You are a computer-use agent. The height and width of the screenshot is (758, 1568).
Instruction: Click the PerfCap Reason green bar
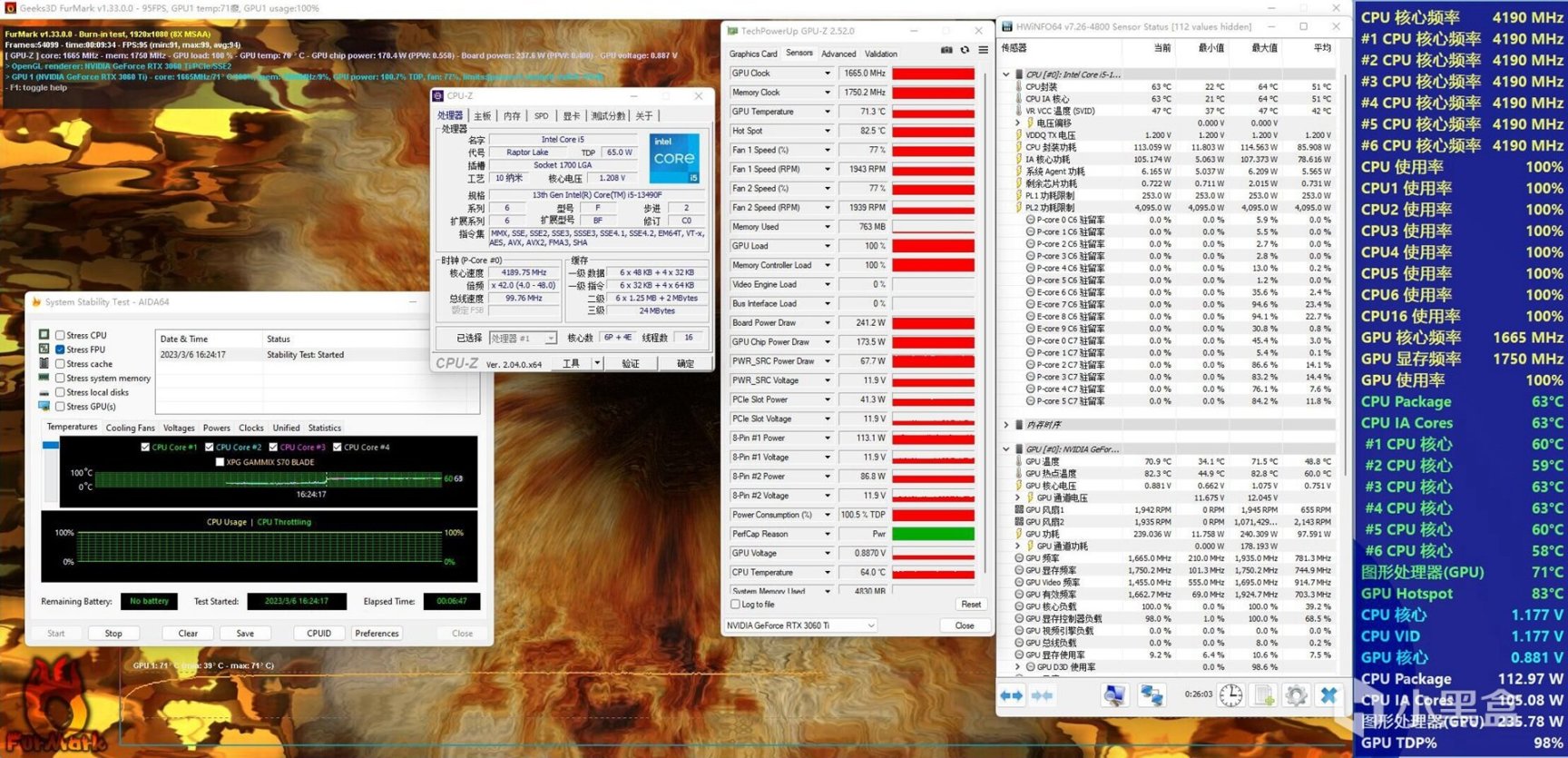(x=933, y=534)
